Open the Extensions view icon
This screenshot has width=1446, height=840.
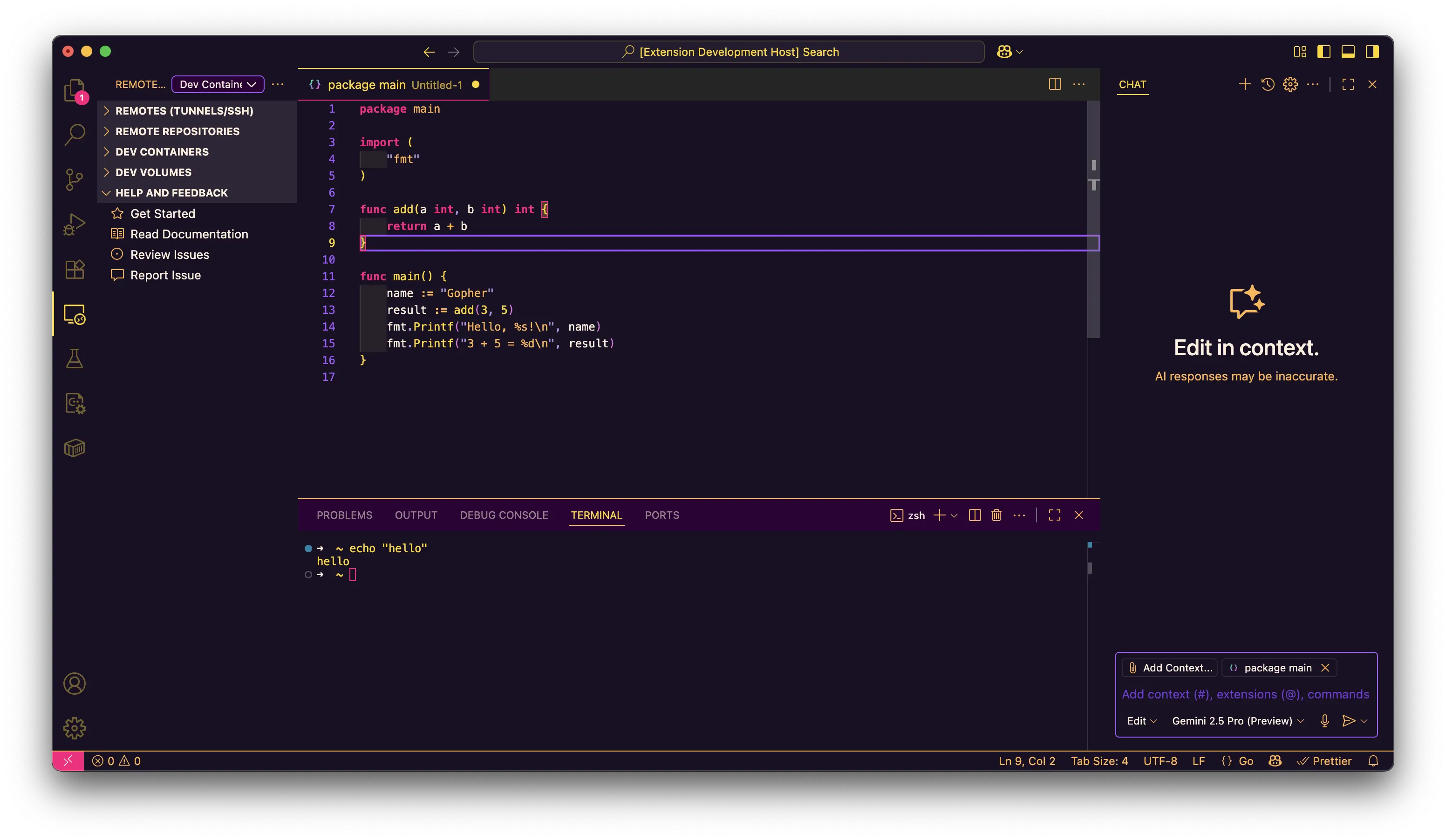74,269
